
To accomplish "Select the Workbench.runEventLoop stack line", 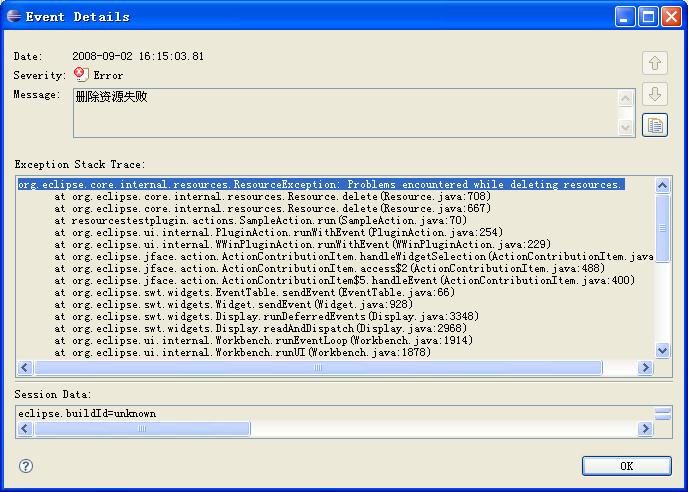I will pos(264,340).
